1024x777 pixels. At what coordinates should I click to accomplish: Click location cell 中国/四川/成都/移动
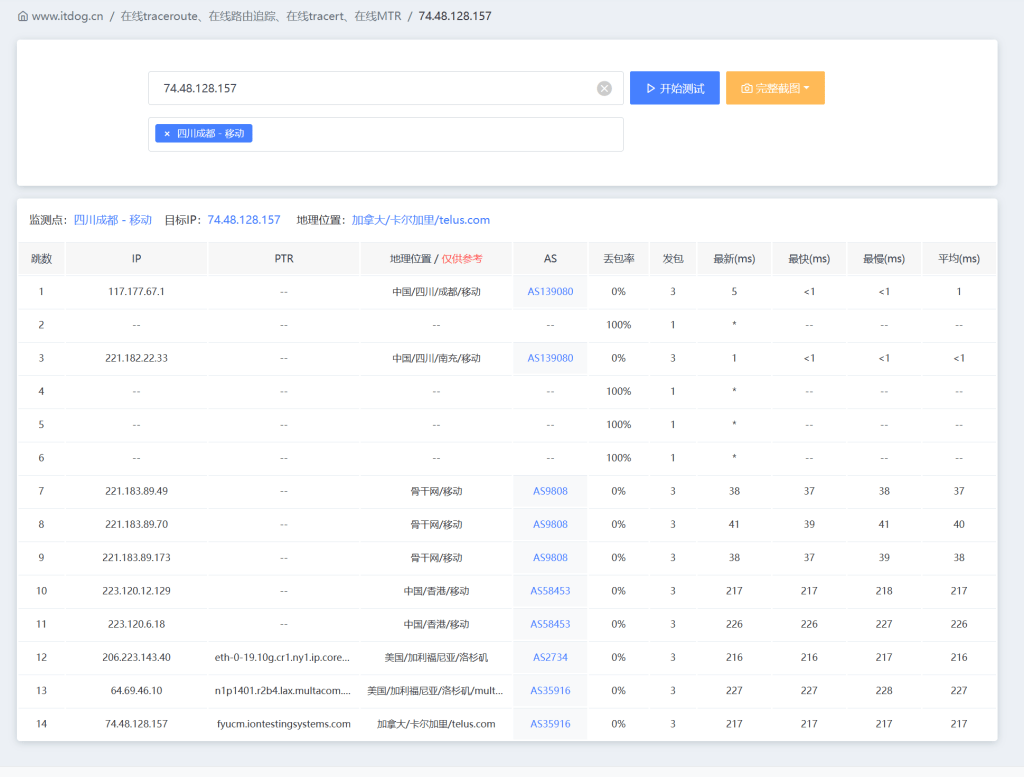point(436,292)
